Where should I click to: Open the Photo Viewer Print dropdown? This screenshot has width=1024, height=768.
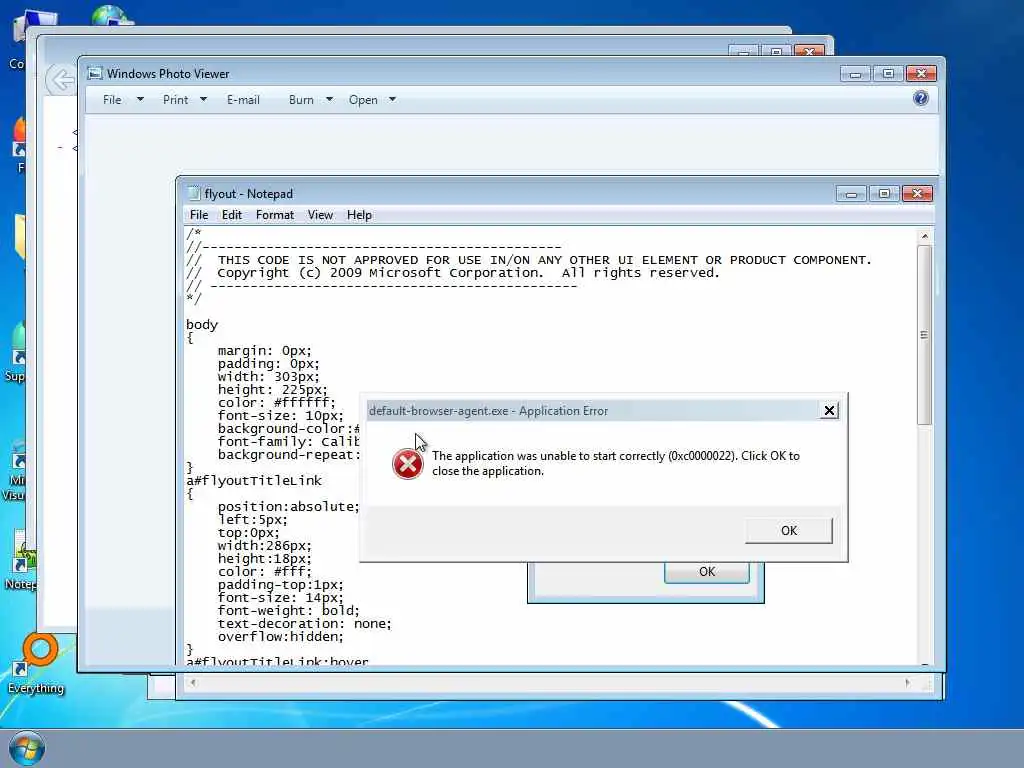(x=184, y=100)
